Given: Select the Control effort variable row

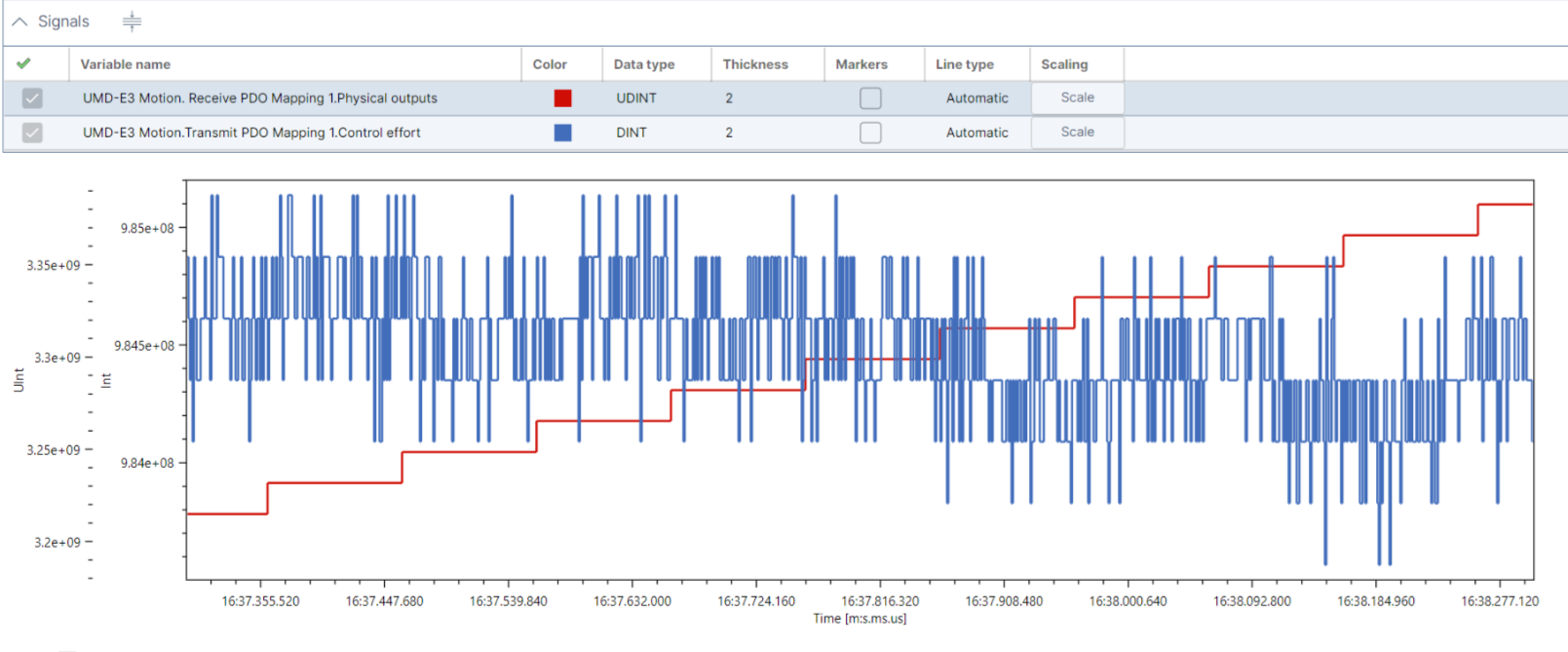Looking at the screenshot, I should pyautogui.click(x=251, y=133).
